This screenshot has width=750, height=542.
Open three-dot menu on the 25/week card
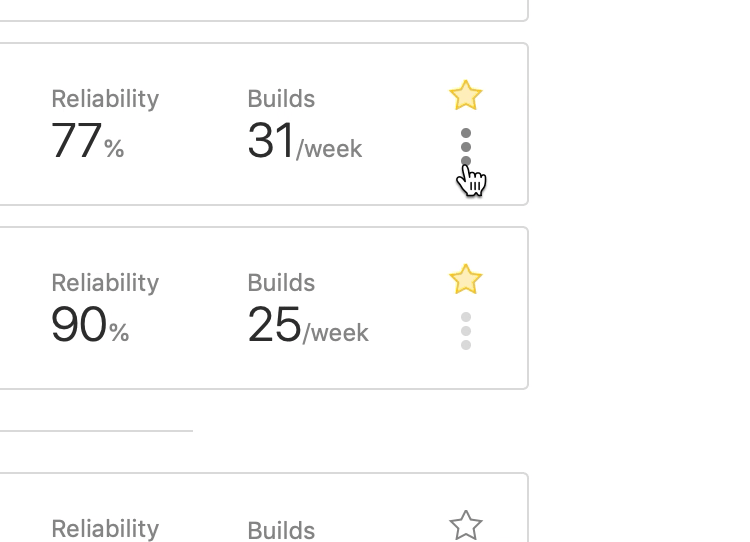coord(466,331)
